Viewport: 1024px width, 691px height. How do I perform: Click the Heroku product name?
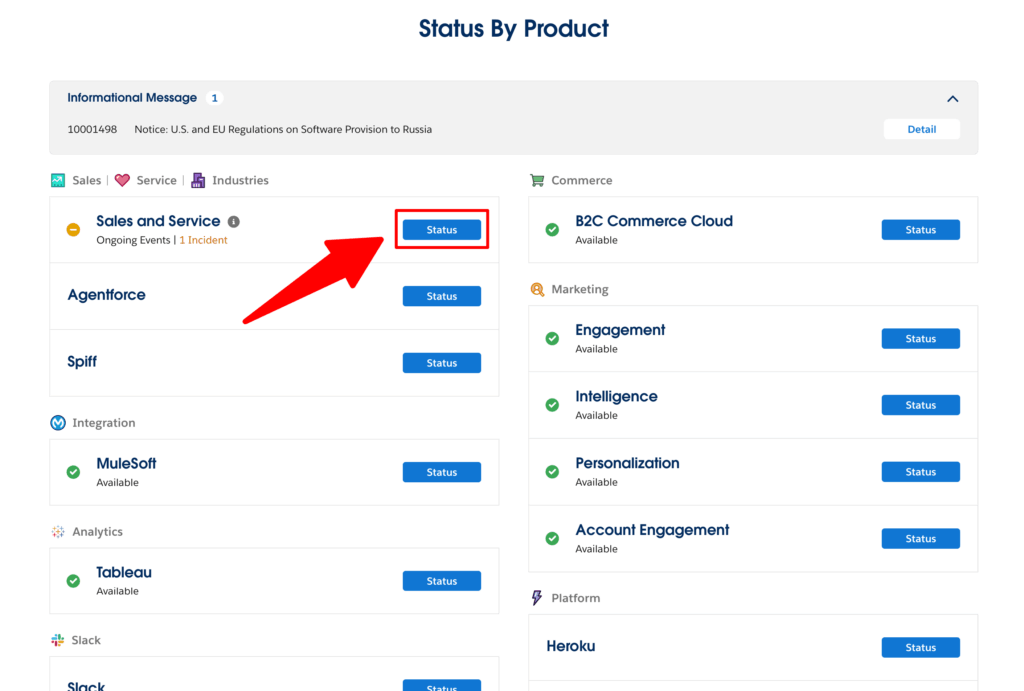tap(571, 647)
